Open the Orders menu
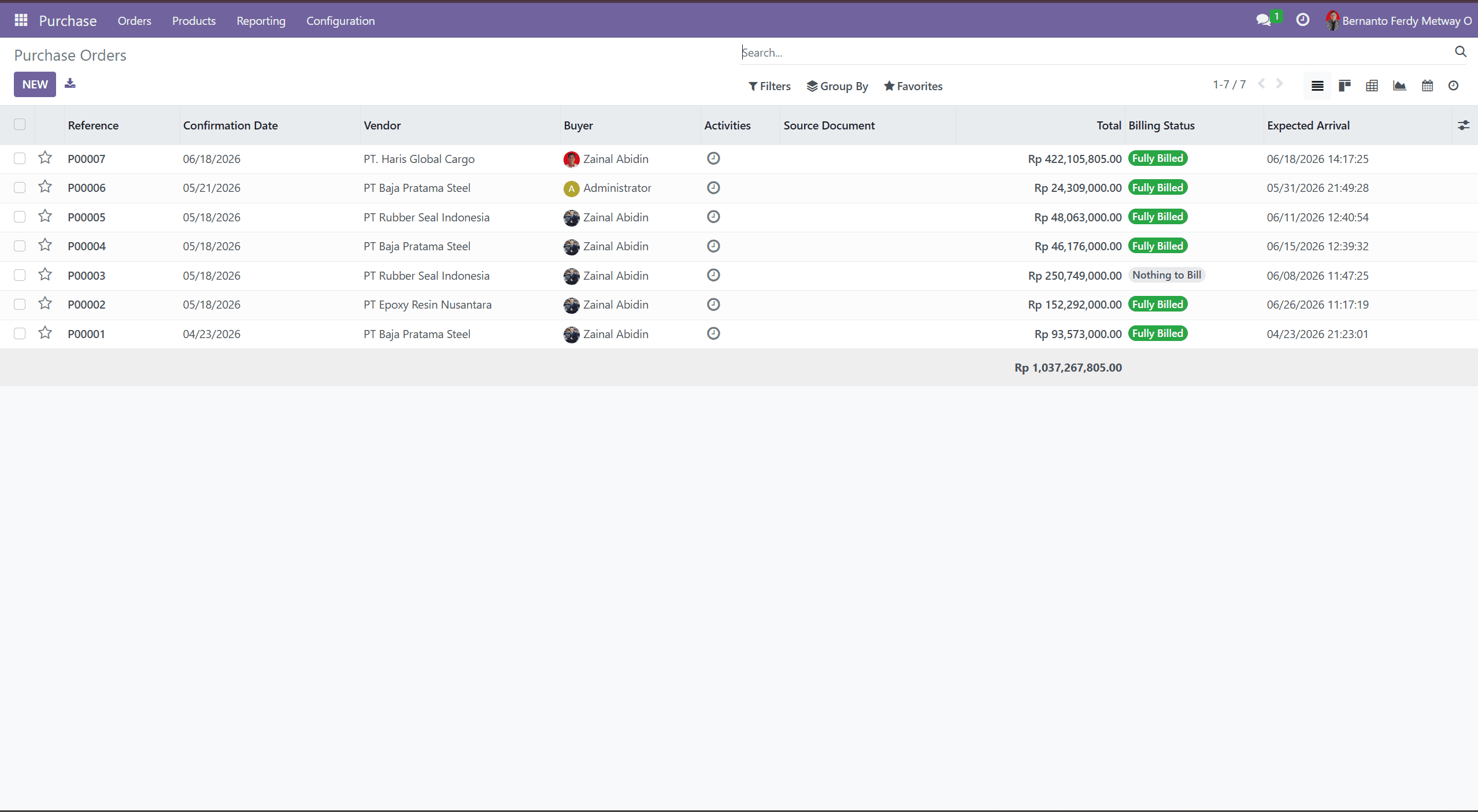This screenshot has height=812, width=1478. click(135, 21)
